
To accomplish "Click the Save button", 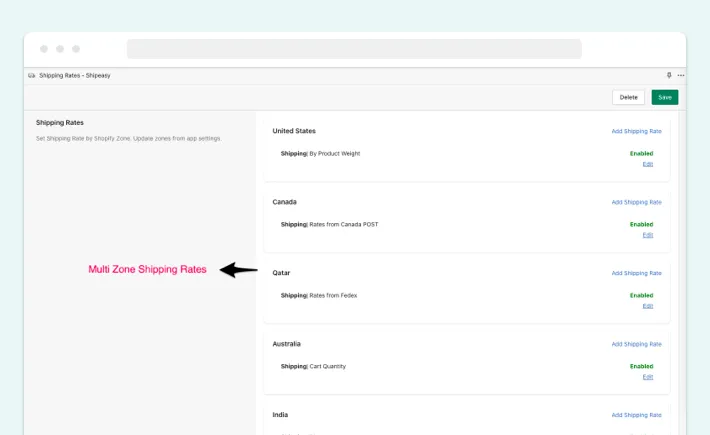I will coord(665,97).
